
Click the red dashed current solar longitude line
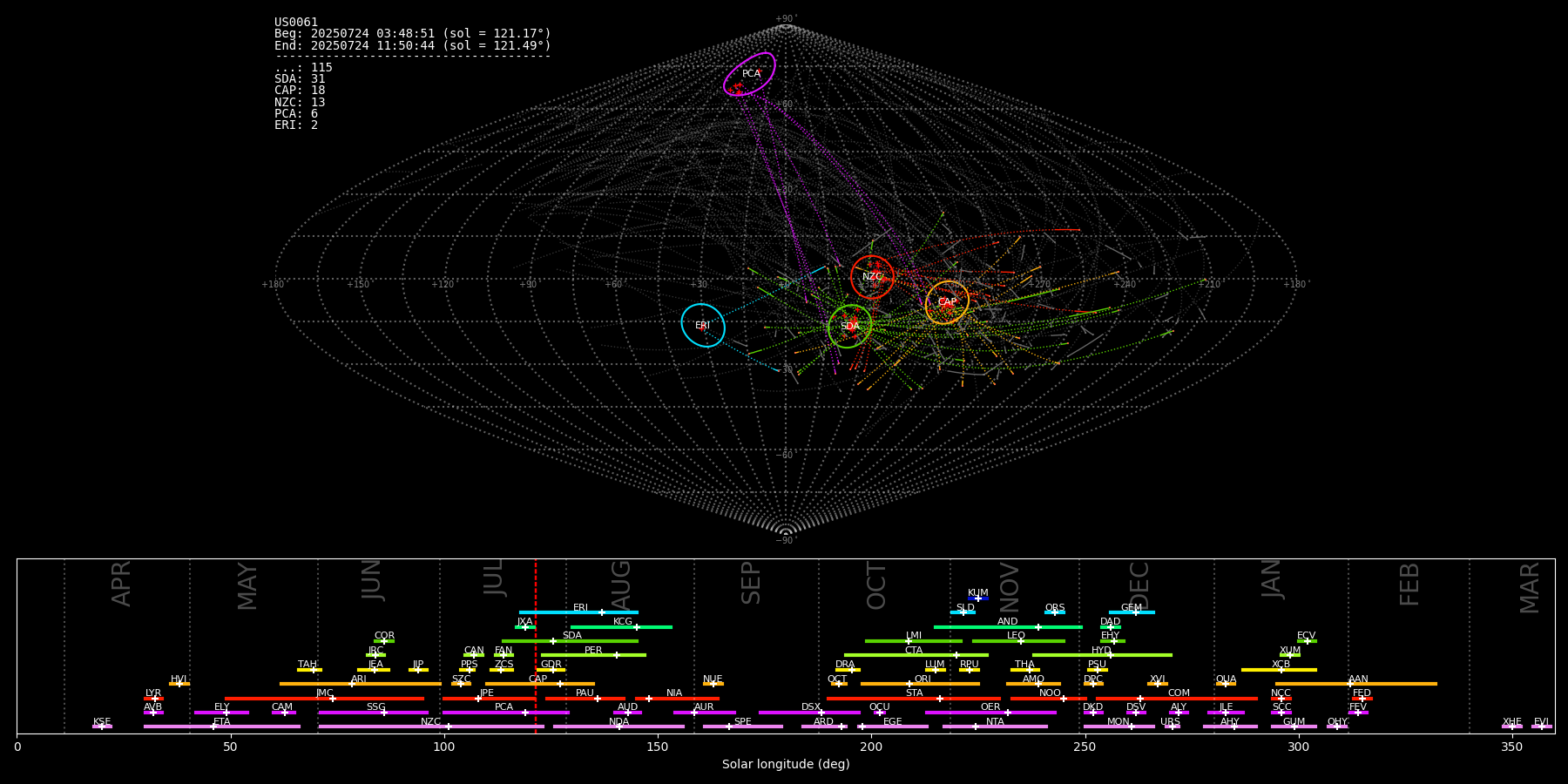tap(535, 645)
